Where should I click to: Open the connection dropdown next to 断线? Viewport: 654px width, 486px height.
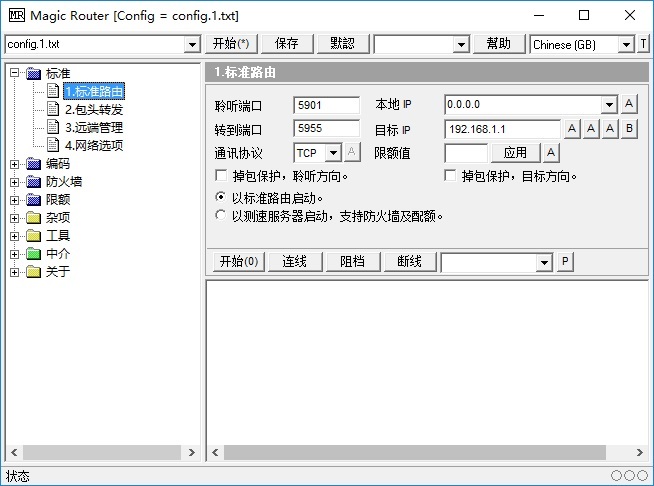pyautogui.click(x=544, y=262)
